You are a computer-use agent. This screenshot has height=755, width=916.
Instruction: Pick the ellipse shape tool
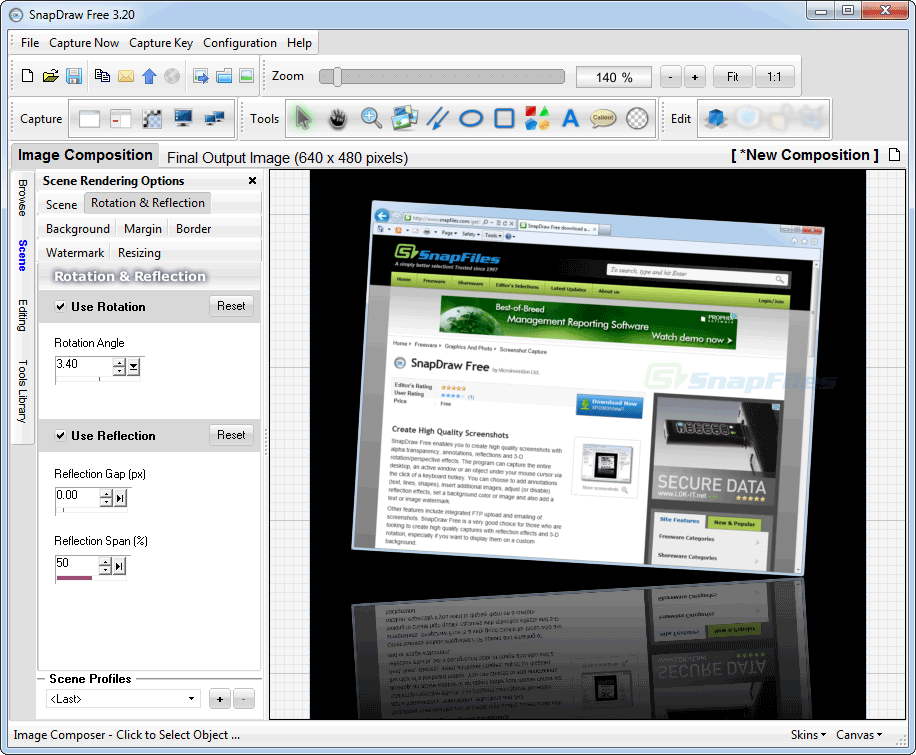(x=471, y=119)
